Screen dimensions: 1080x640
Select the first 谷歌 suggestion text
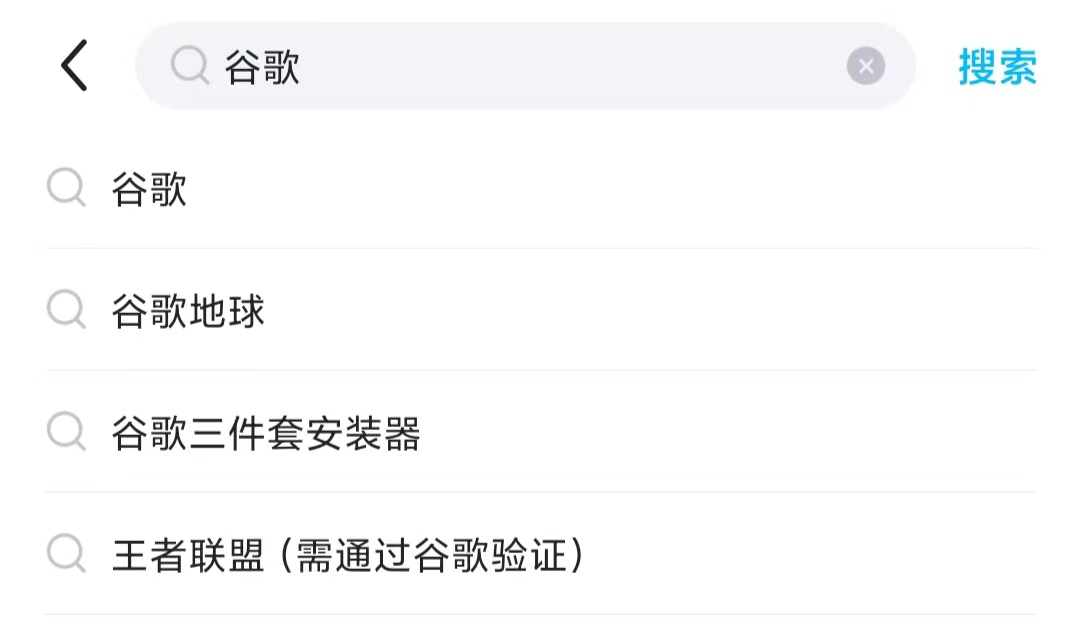pyautogui.click(x=150, y=189)
